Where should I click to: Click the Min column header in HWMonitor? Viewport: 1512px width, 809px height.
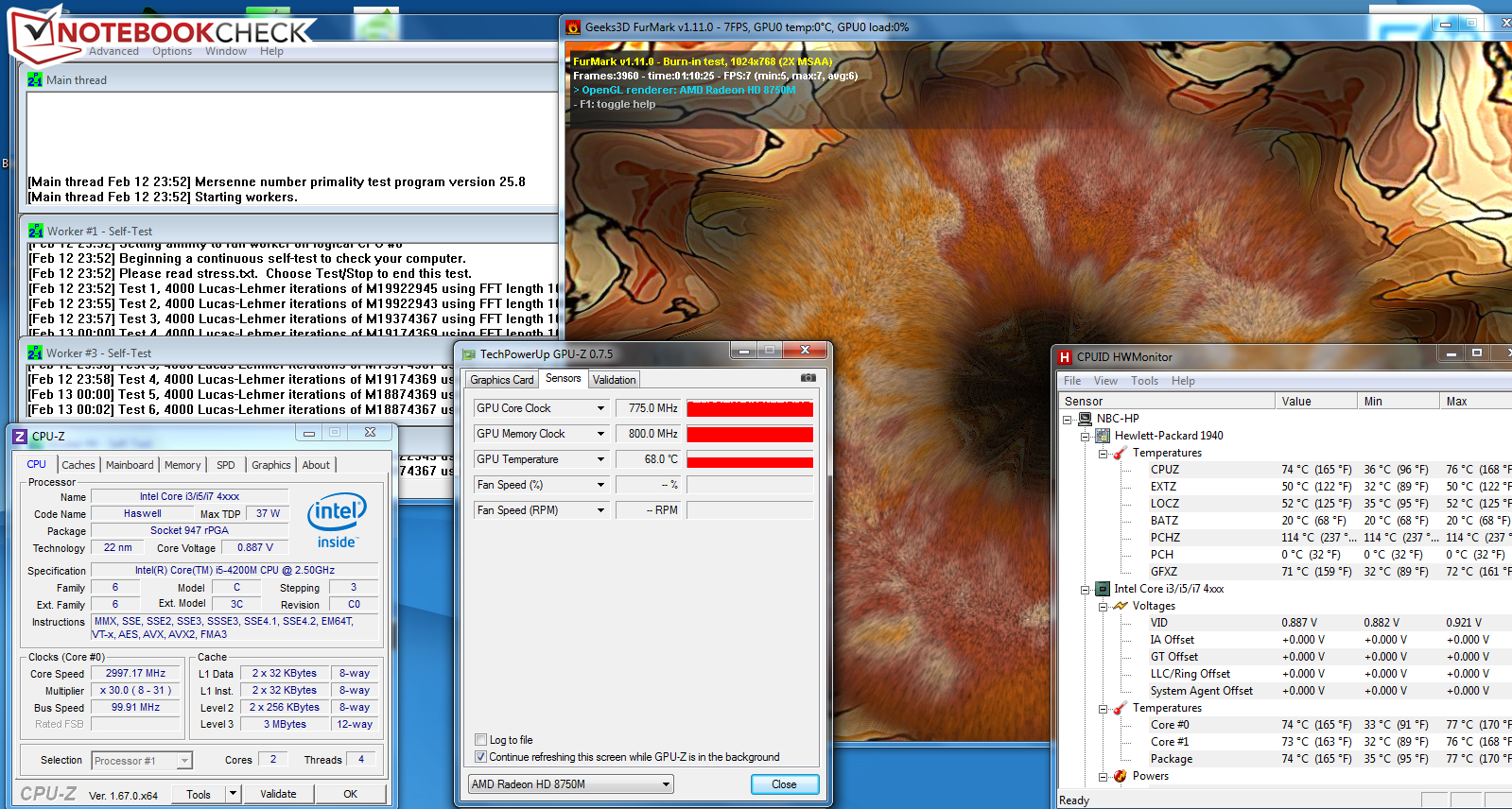pyautogui.click(x=1398, y=401)
